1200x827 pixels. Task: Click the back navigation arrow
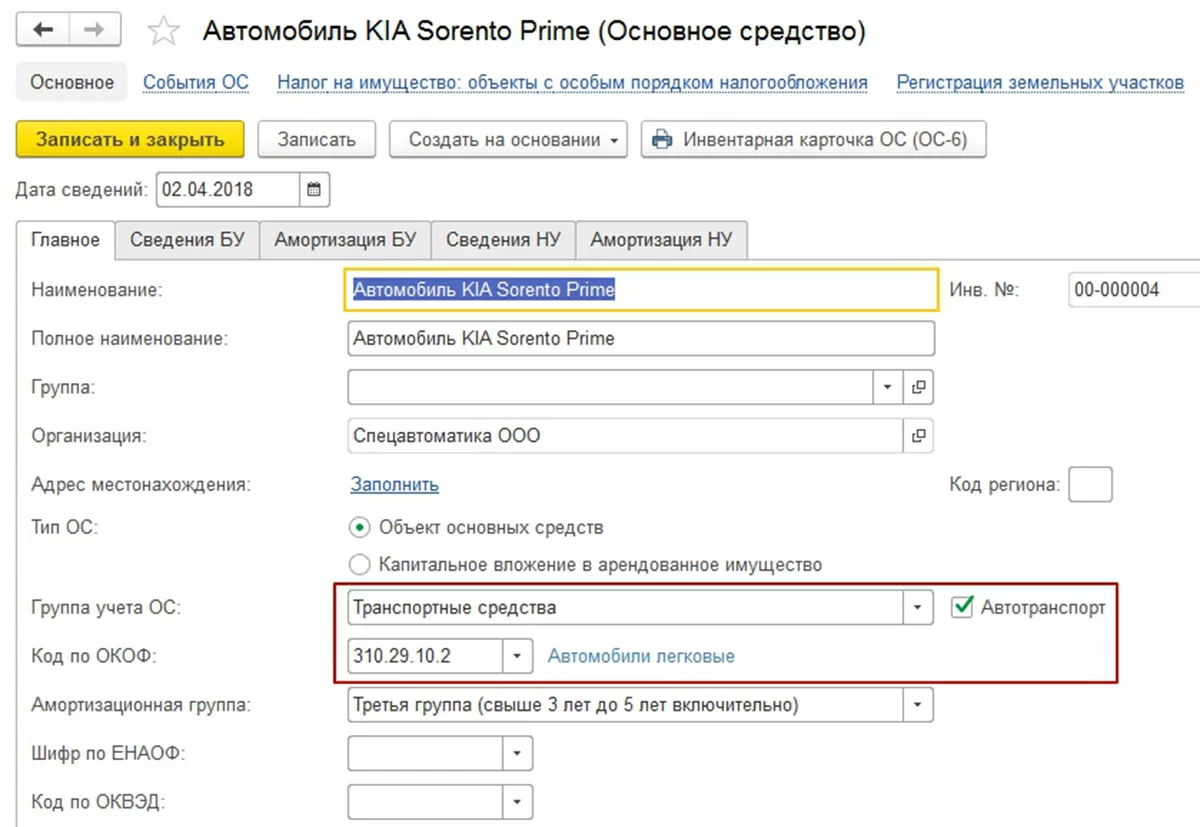click(x=43, y=30)
